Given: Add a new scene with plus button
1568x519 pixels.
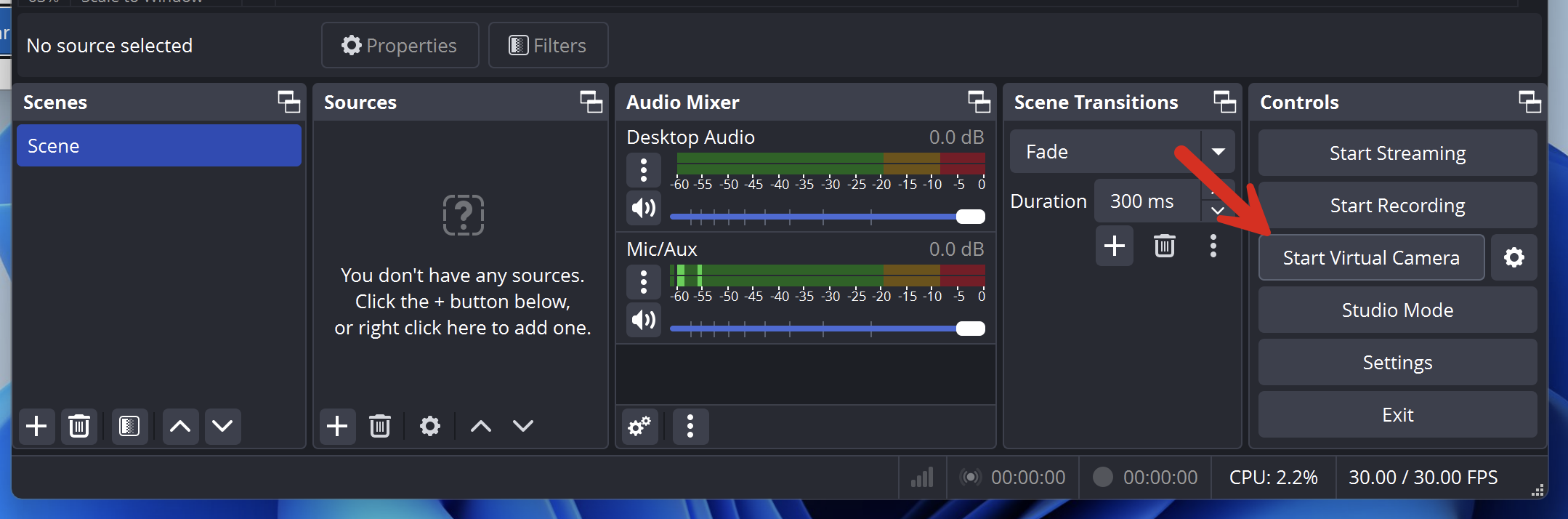Looking at the screenshot, I should pos(36,426).
